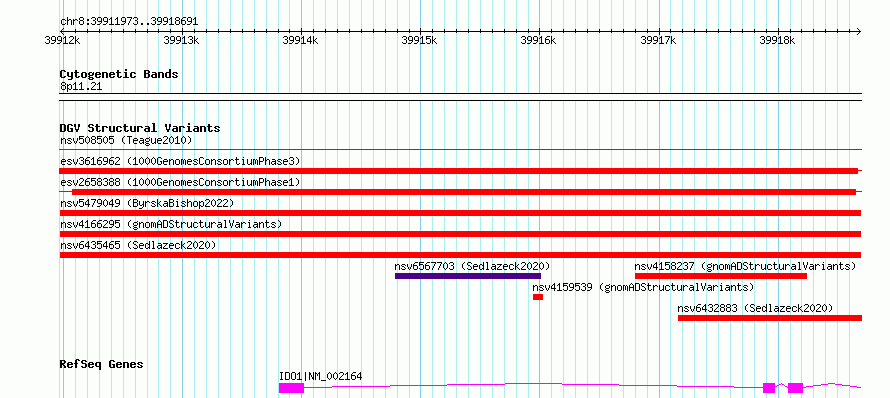Click the nsv6435465 red variant bar

coord(460,255)
